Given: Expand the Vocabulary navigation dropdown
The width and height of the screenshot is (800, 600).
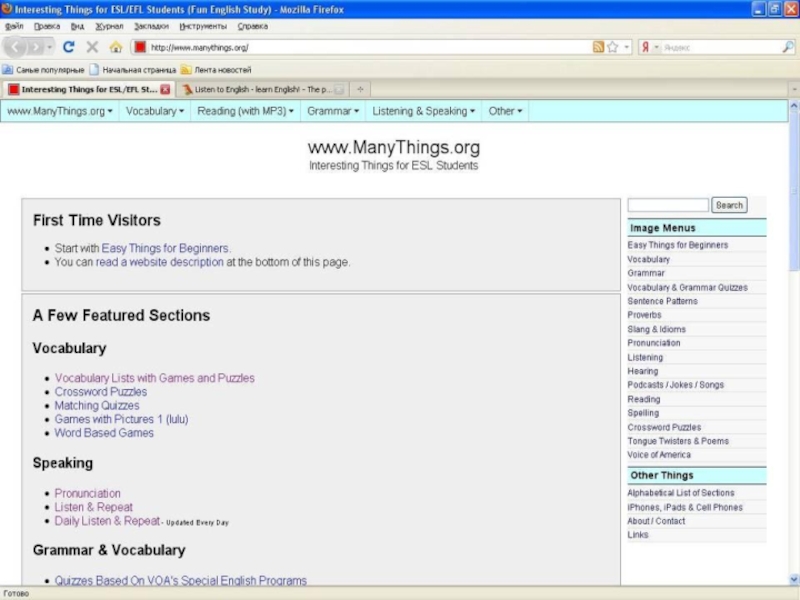Looking at the screenshot, I should click(x=155, y=111).
